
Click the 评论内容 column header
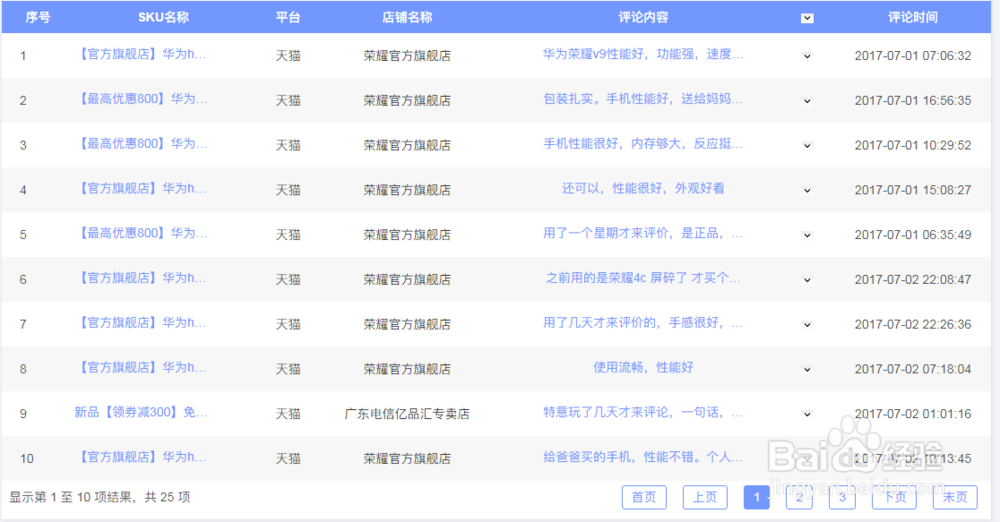[643, 18]
